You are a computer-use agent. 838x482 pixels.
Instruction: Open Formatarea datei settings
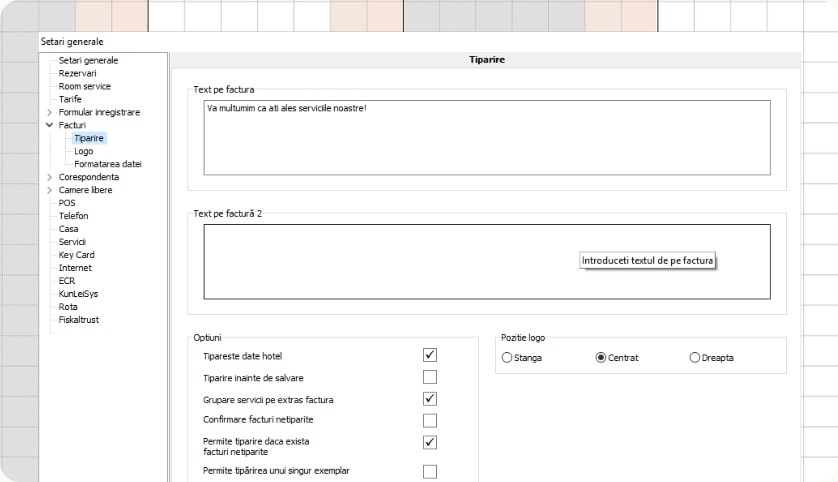pos(108,164)
